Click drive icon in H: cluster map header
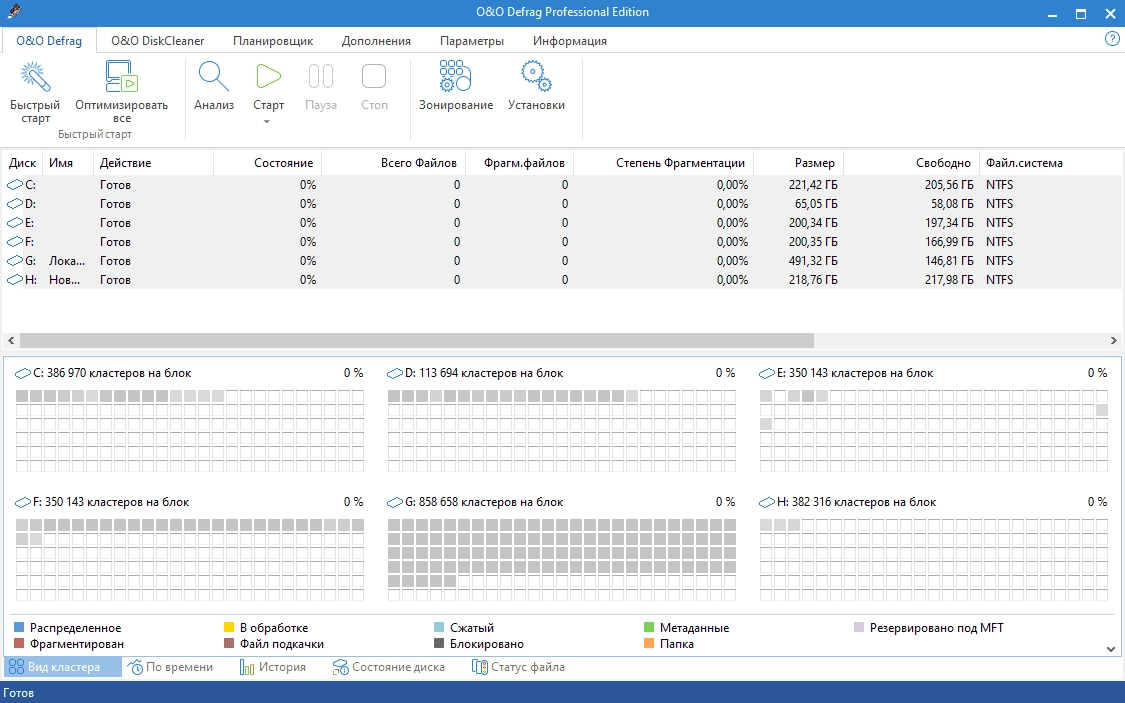The height and width of the screenshot is (703, 1125). coord(767,503)
